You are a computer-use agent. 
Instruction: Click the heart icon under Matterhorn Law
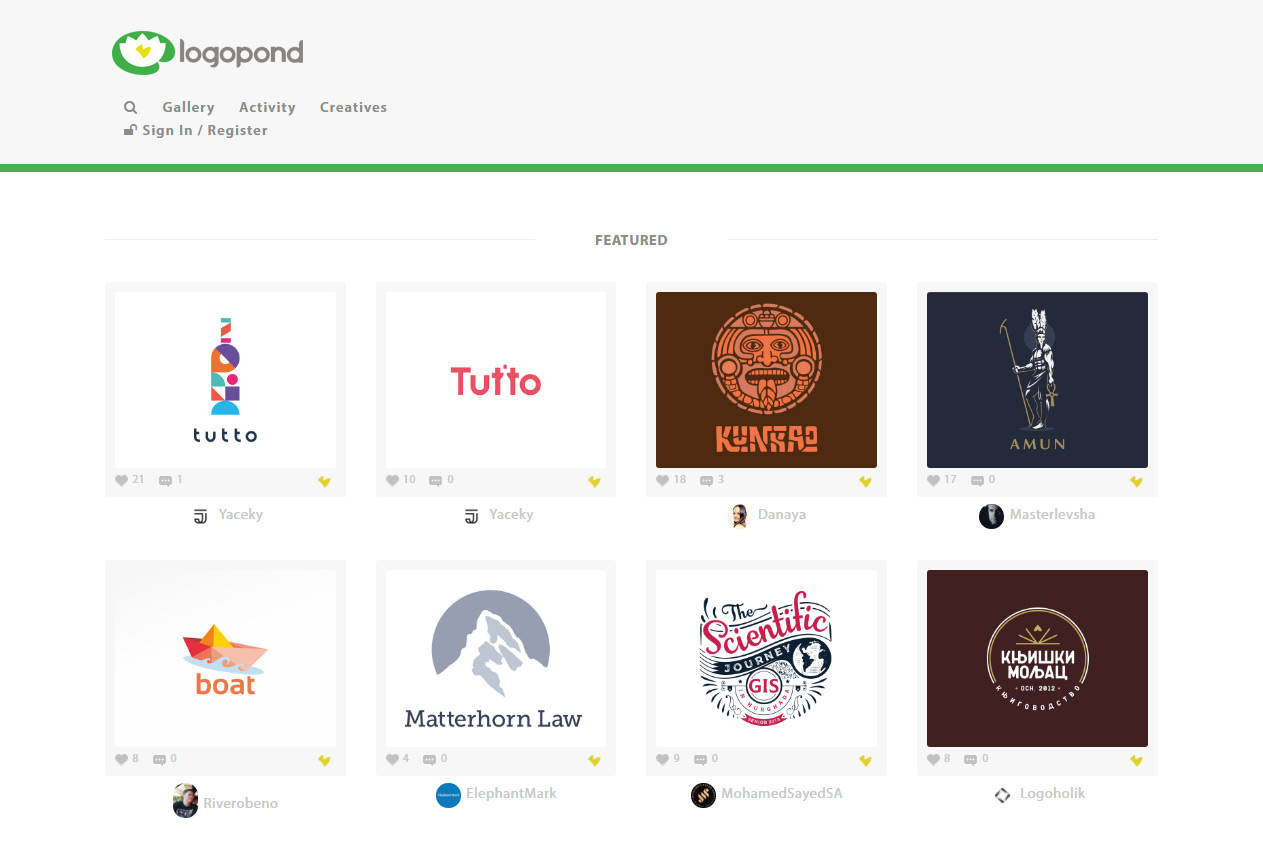point(393,759)
